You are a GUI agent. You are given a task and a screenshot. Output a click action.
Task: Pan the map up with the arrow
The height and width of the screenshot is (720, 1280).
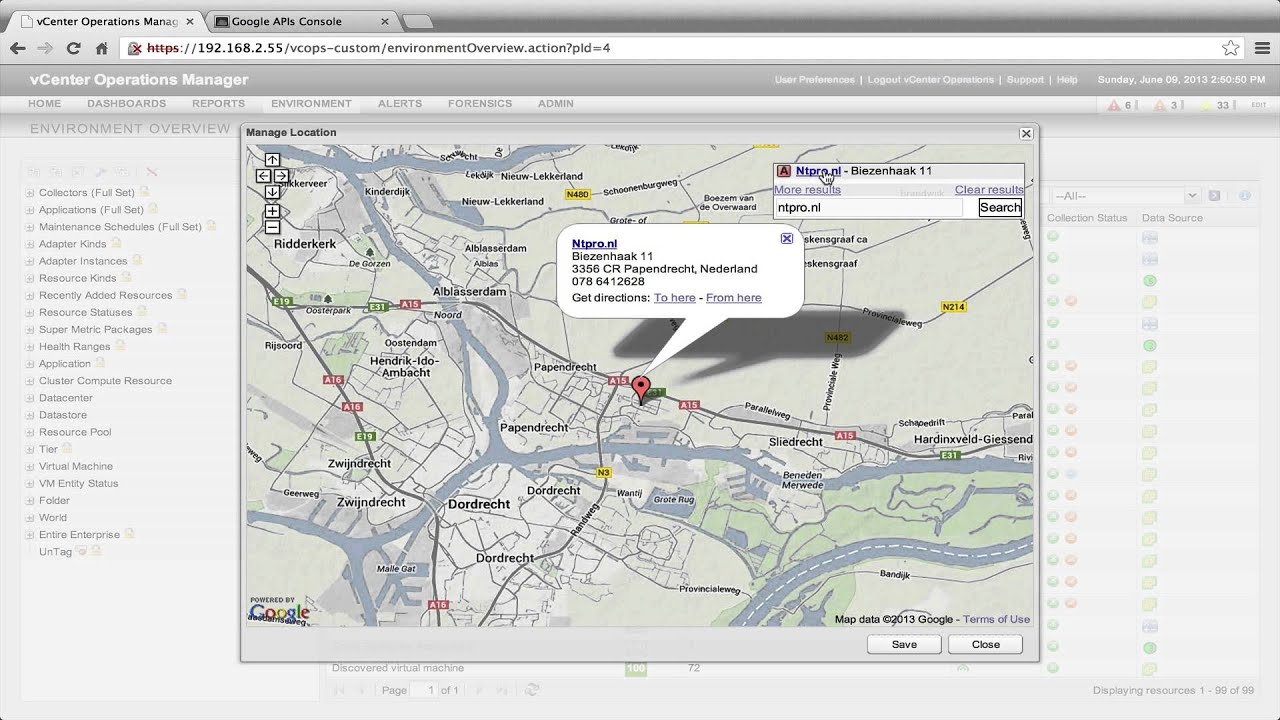[x=272, y=160]
